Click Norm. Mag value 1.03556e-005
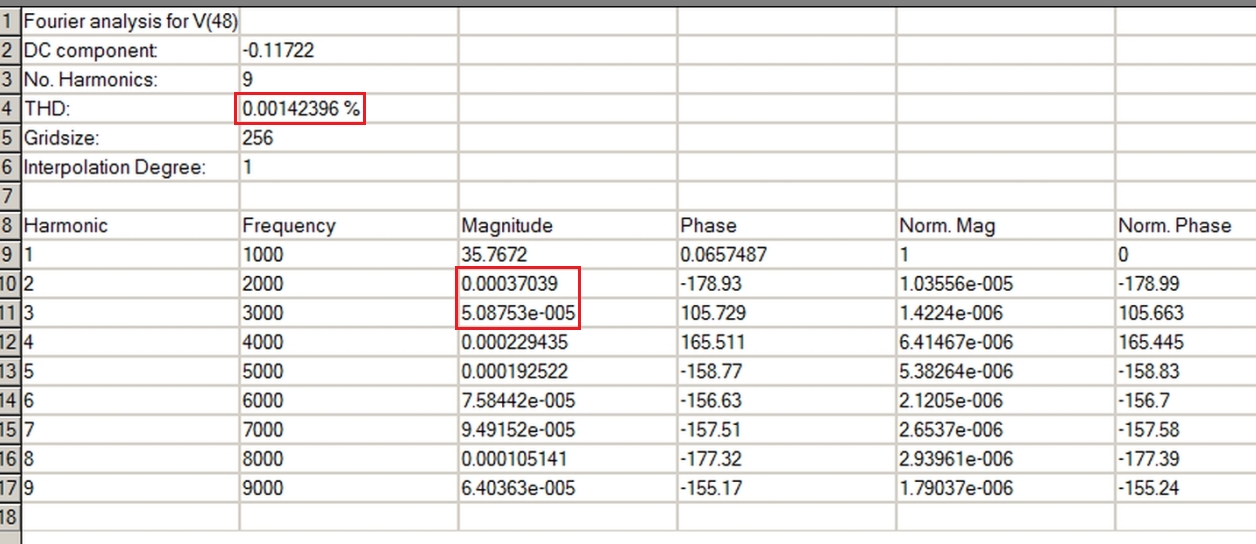 (1005, 284)
